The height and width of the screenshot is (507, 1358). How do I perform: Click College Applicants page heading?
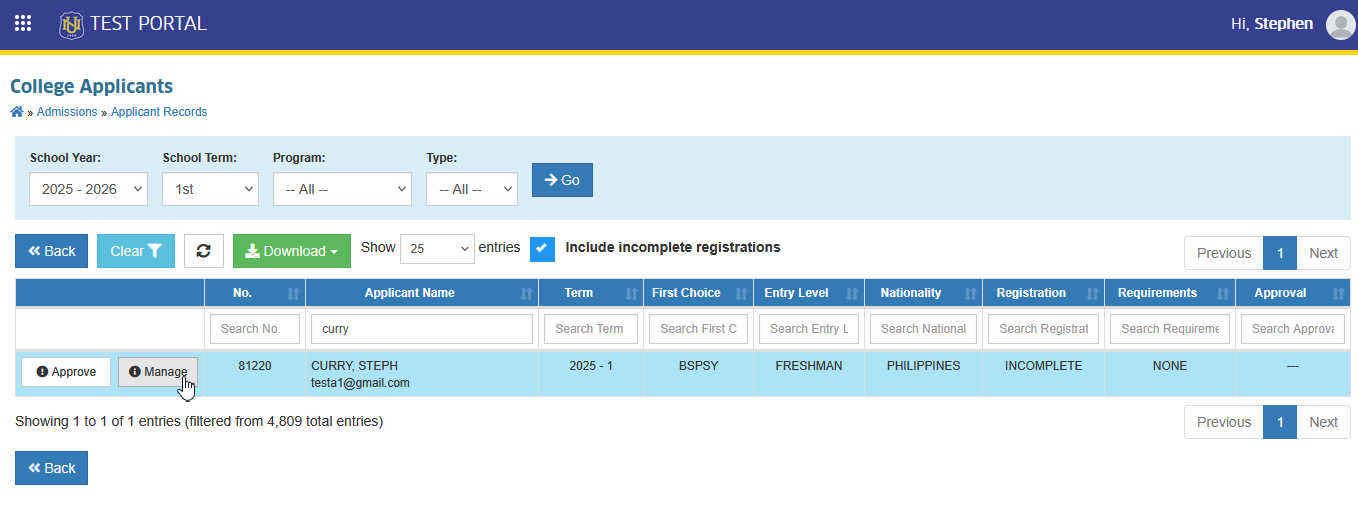click(x=92, y=87)
